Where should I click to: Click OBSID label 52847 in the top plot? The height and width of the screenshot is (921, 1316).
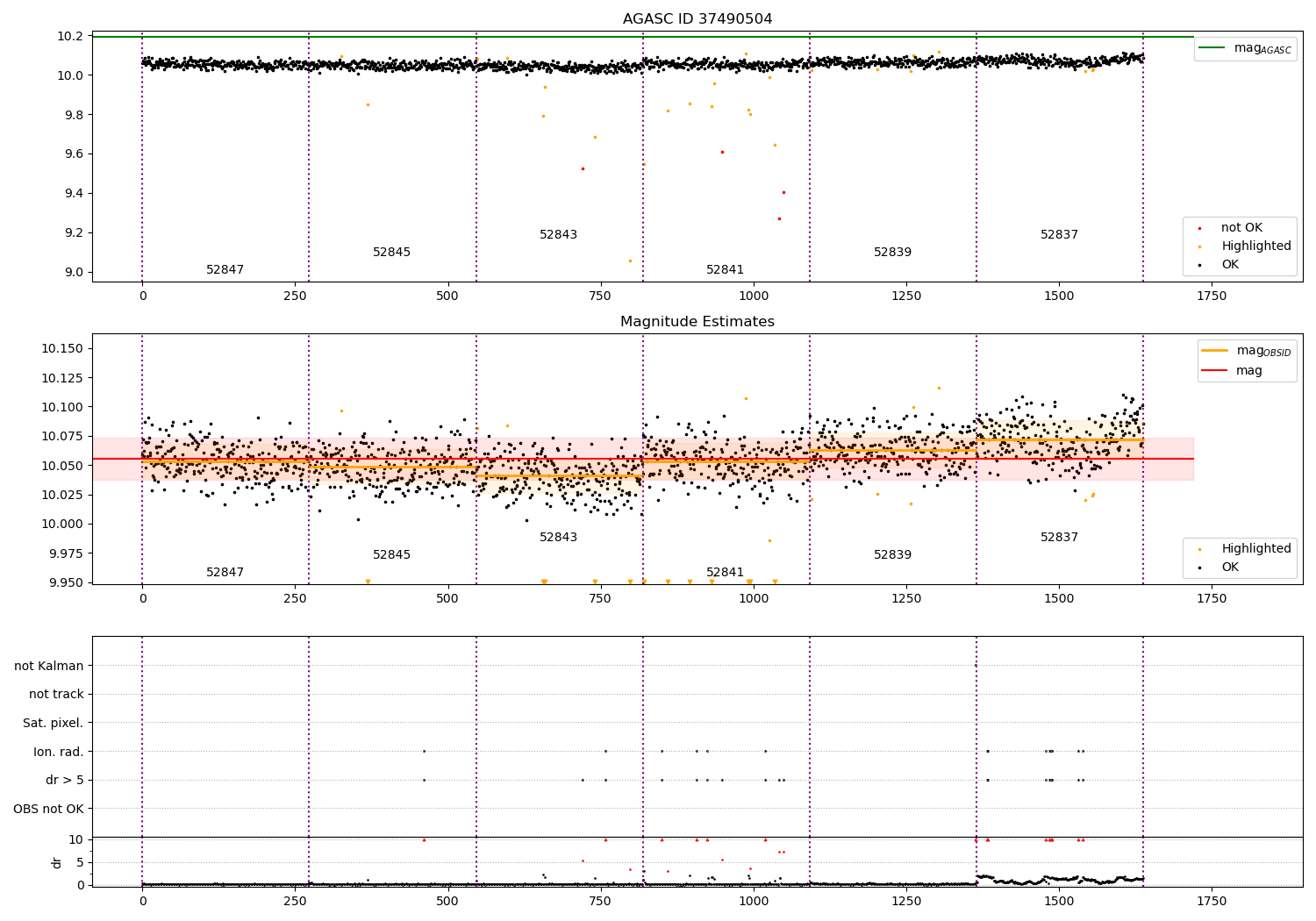tap(225, 270)
